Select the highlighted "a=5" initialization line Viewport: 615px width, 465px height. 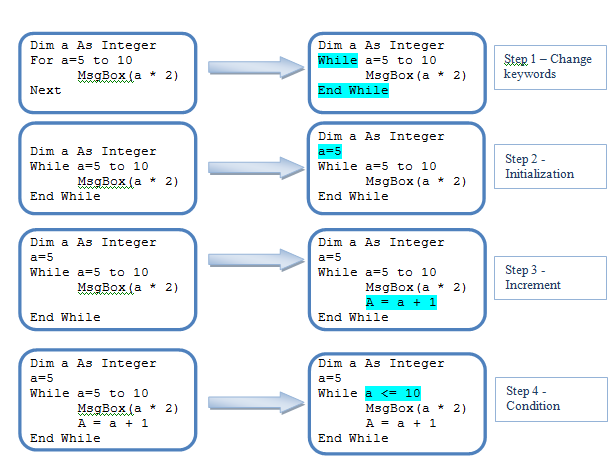click(x=330, y=151)
